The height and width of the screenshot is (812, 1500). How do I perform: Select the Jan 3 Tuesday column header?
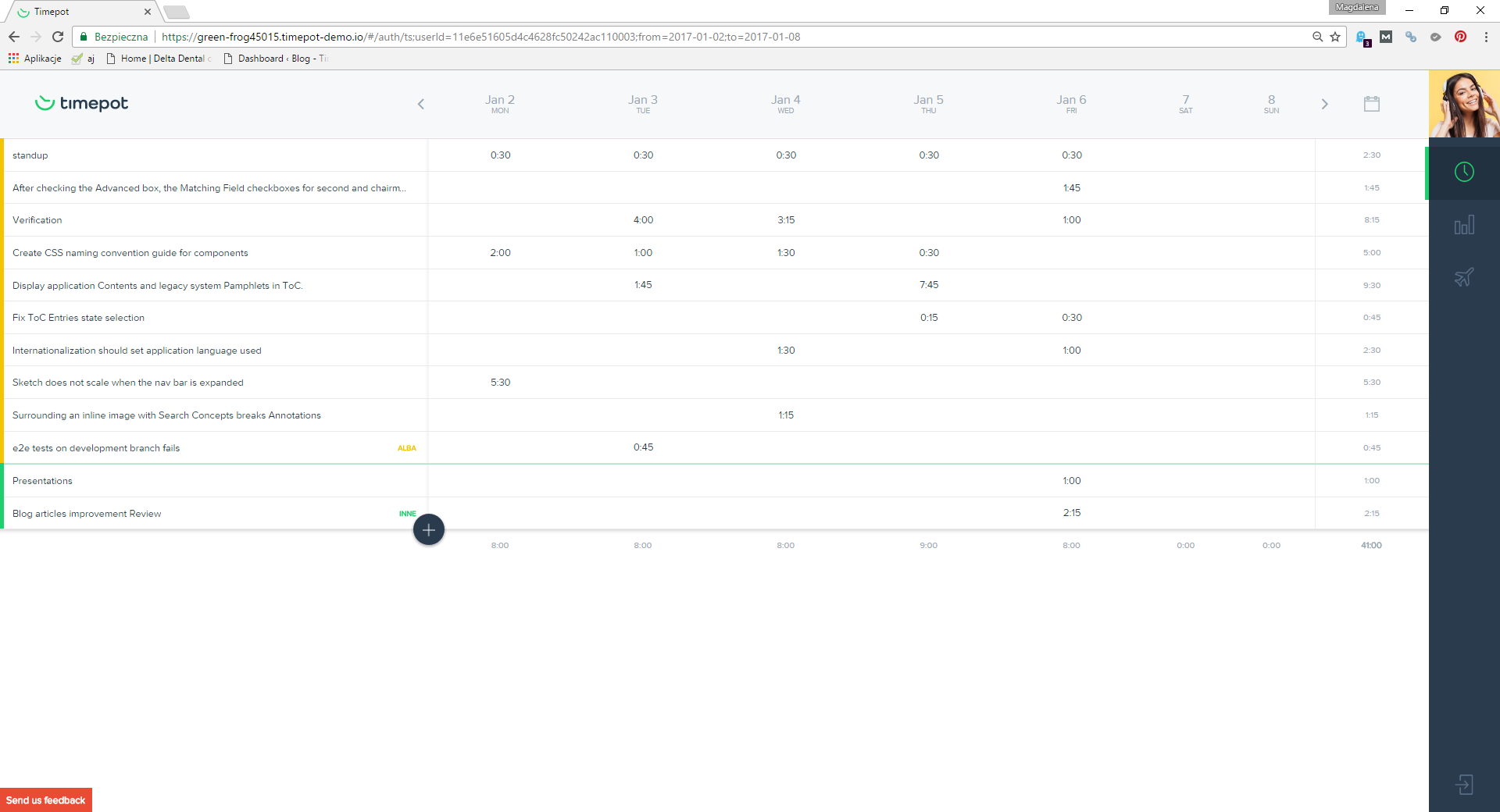pyautogui.click(x=643, y=103)
